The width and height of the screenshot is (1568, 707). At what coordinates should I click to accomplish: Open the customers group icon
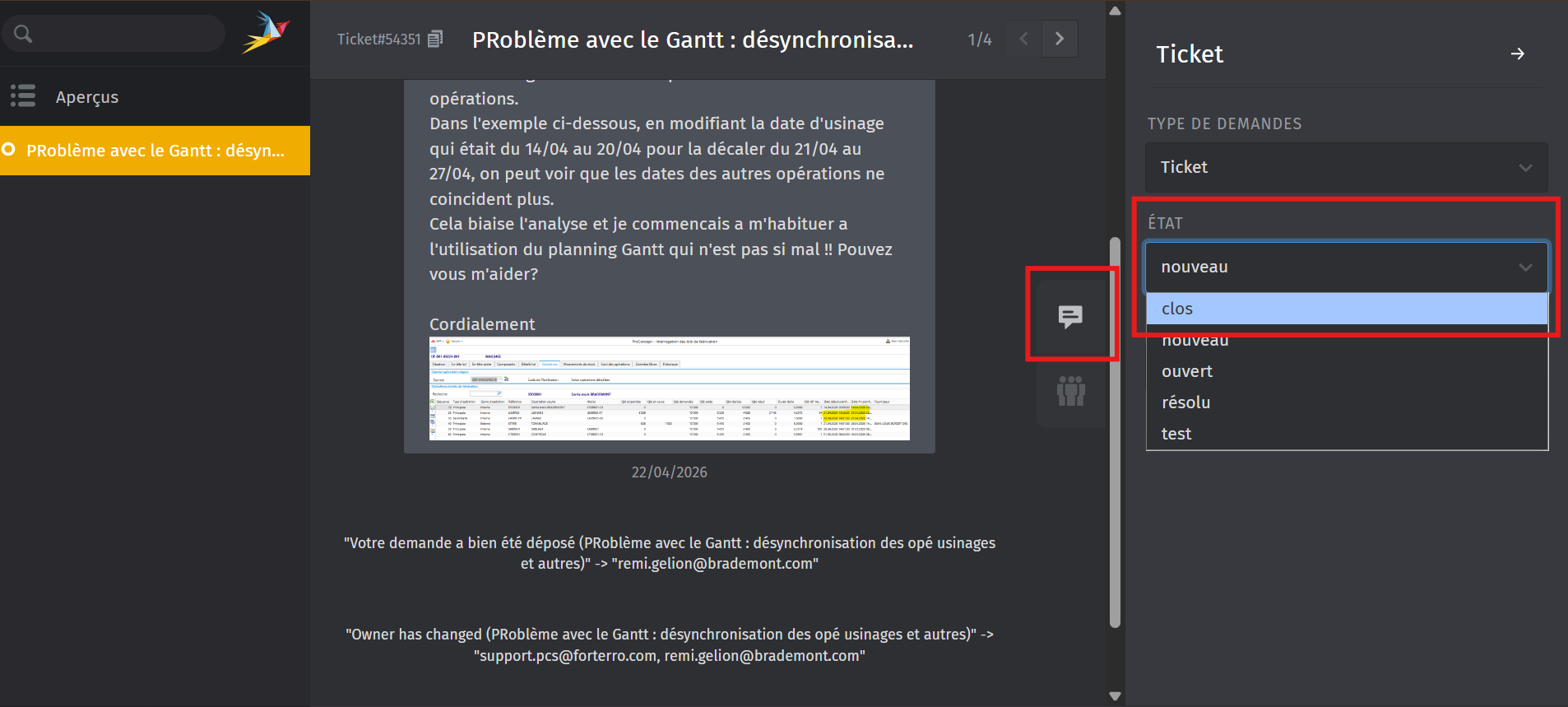tap(1070, 391)
